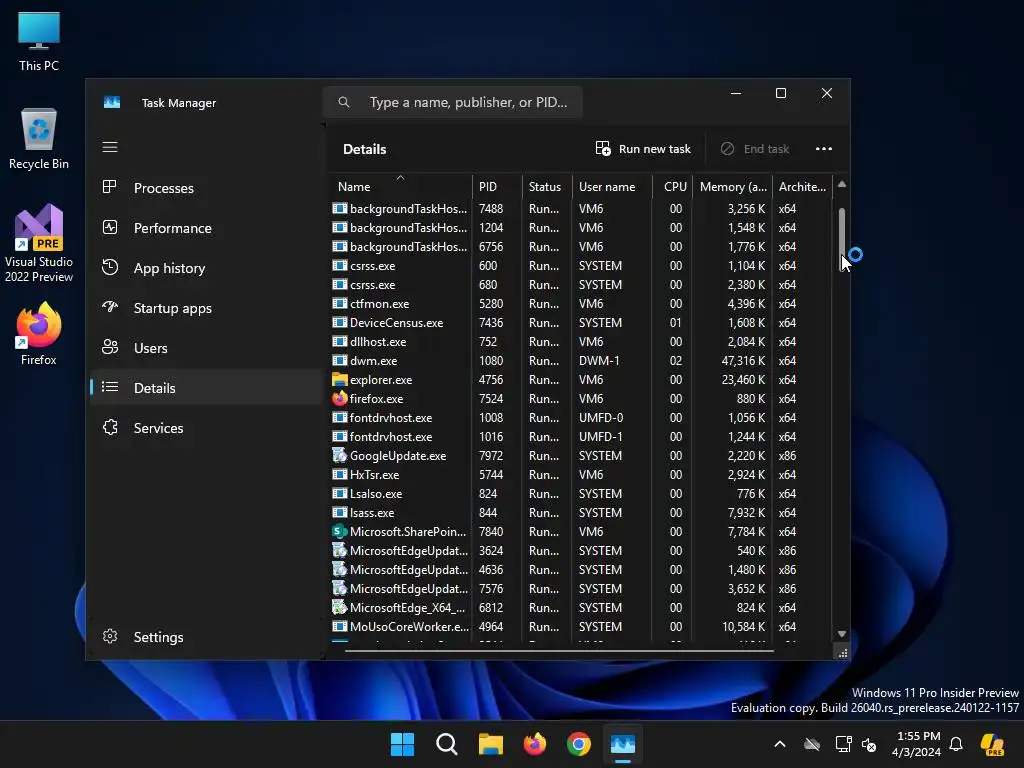Select the MicrosoftEdge_X64 process icon

[339, 607]
